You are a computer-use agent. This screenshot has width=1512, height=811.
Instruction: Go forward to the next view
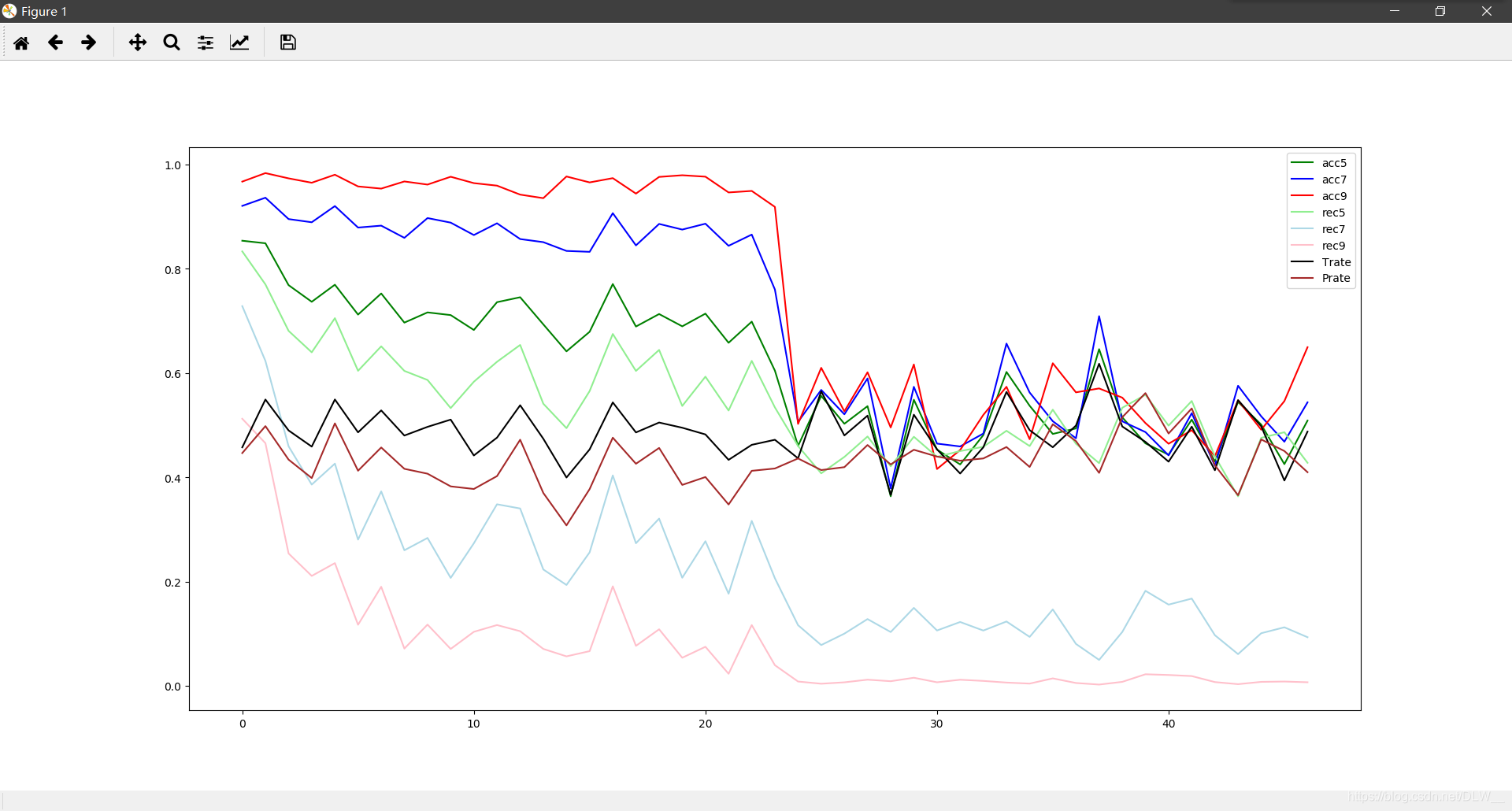[x=89, y=43]
